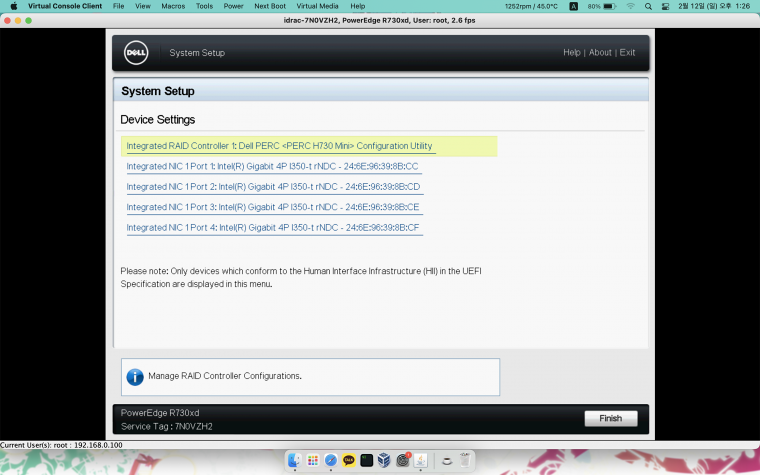The height and width of the screenshot is (475, 760).
Task: Open KakaoTalk from the Dock
Action: coord(348,460)
